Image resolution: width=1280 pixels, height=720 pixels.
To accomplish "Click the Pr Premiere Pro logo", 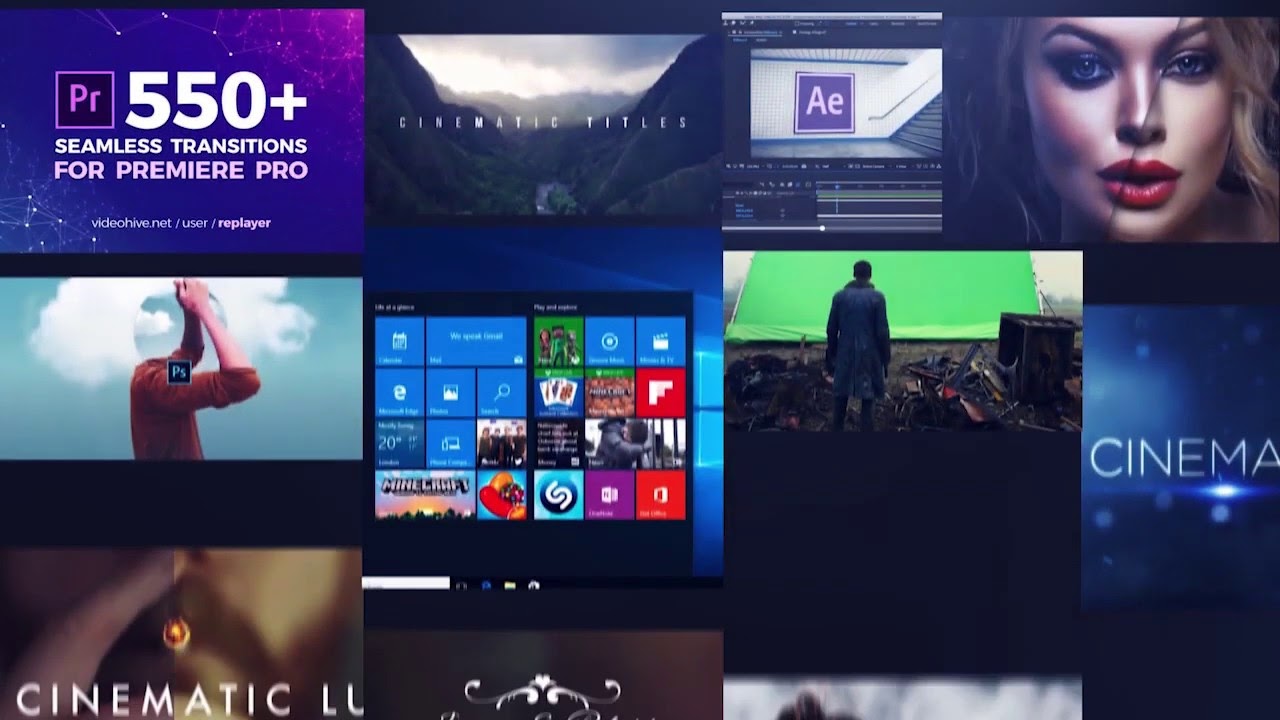I will [85, 100].
